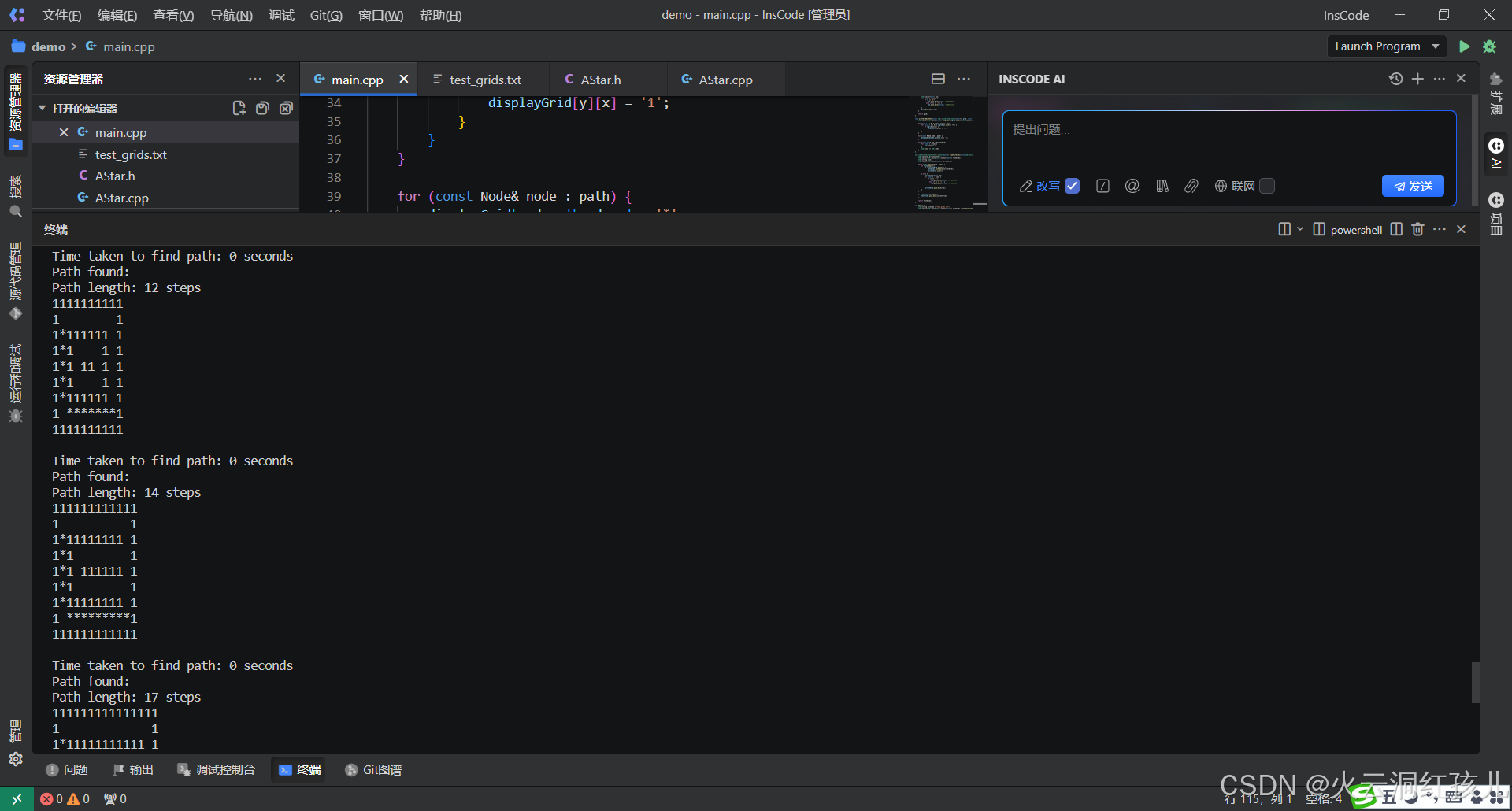Click the @ mention icon in AI input

click(x=1132, y=186)
